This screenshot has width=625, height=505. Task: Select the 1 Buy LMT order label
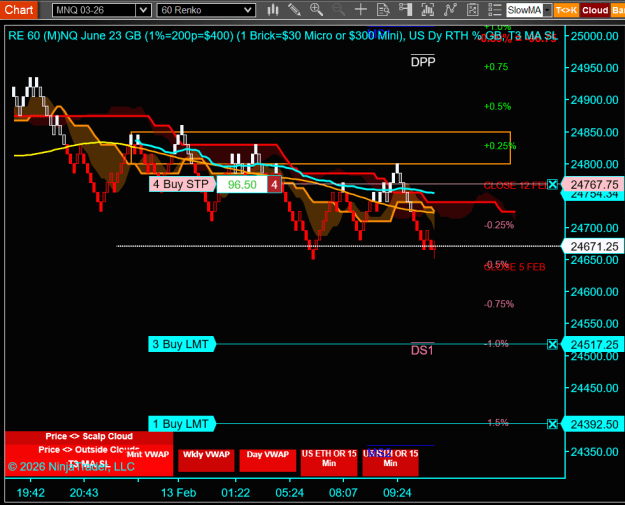click(x=182, y=424)
